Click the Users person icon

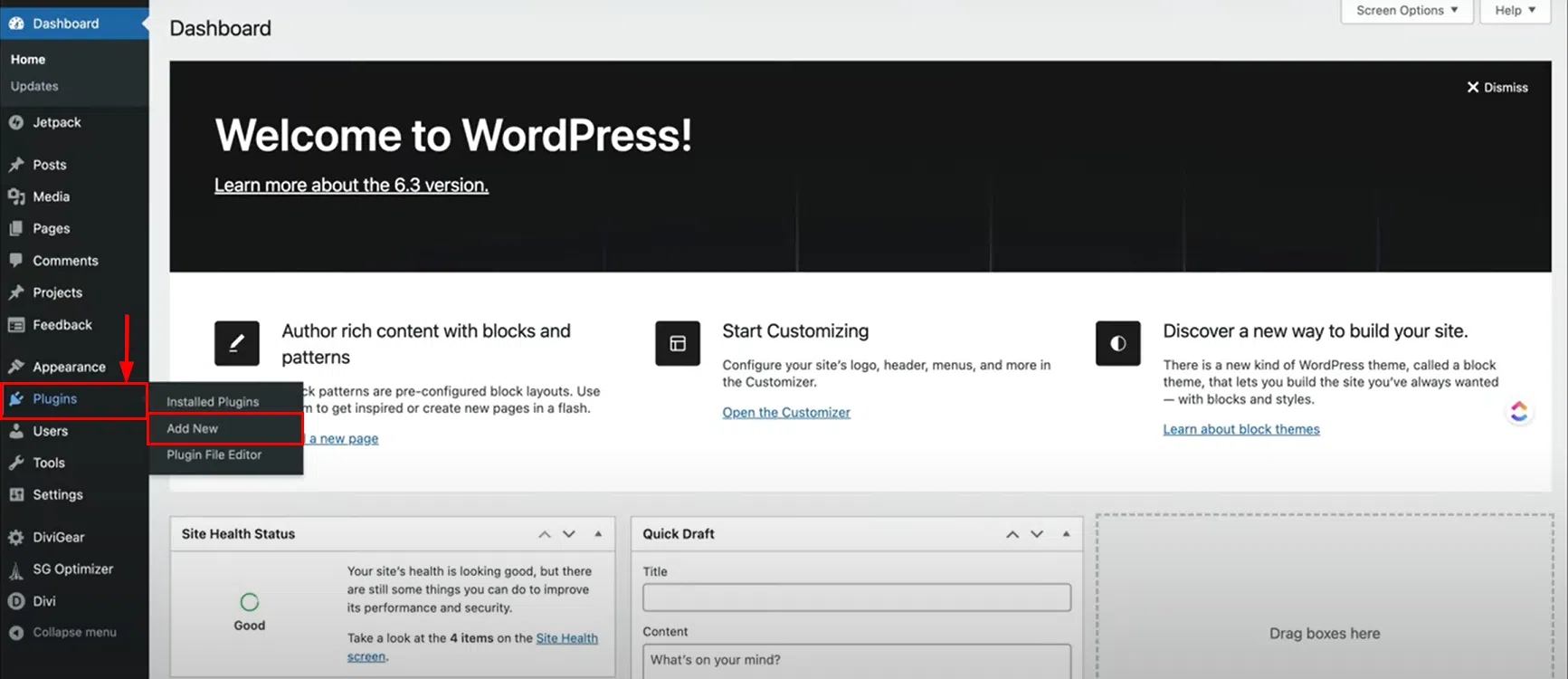[16, 431]
